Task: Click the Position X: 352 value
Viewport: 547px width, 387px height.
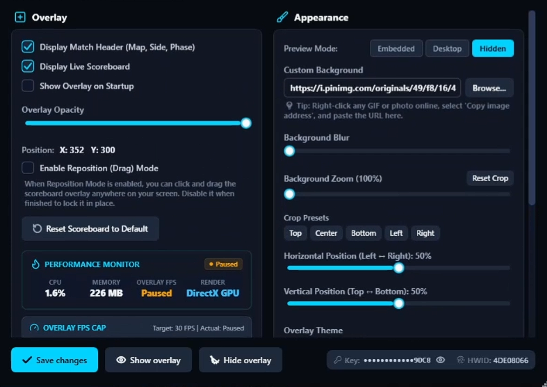Action: tap(72, 150)
